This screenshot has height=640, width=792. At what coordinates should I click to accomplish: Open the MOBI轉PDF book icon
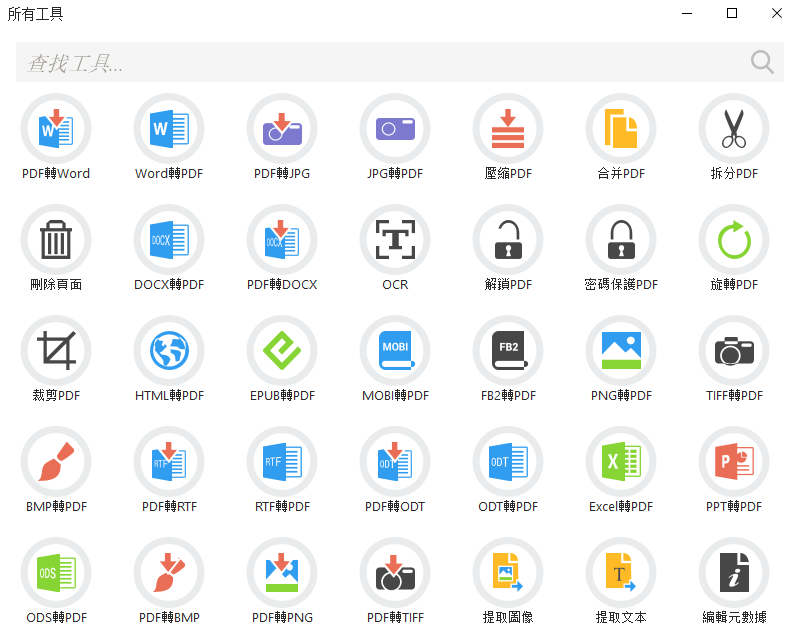click(395, 351)
